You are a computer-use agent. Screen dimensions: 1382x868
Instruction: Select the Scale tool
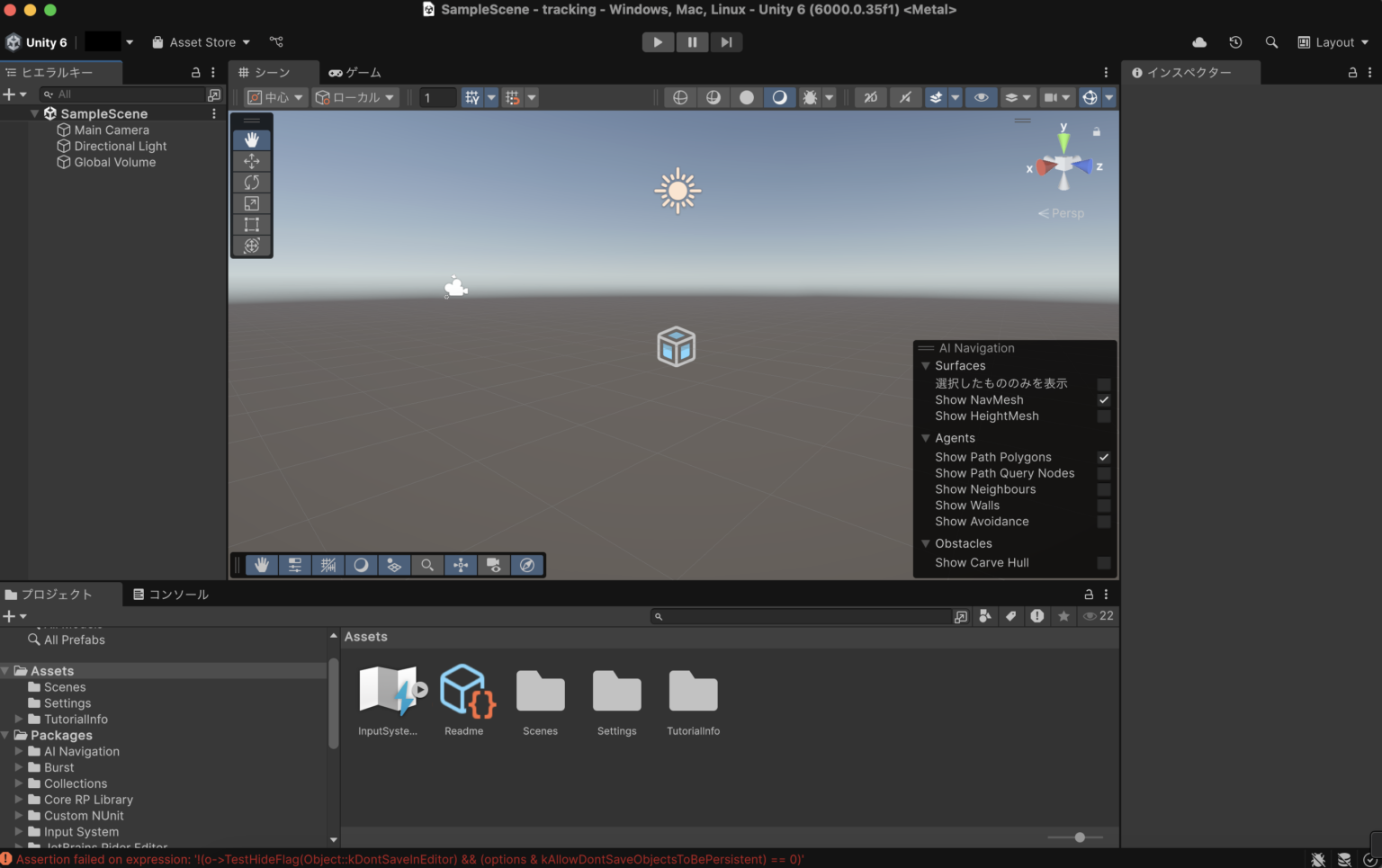click(x=252, y=203)
